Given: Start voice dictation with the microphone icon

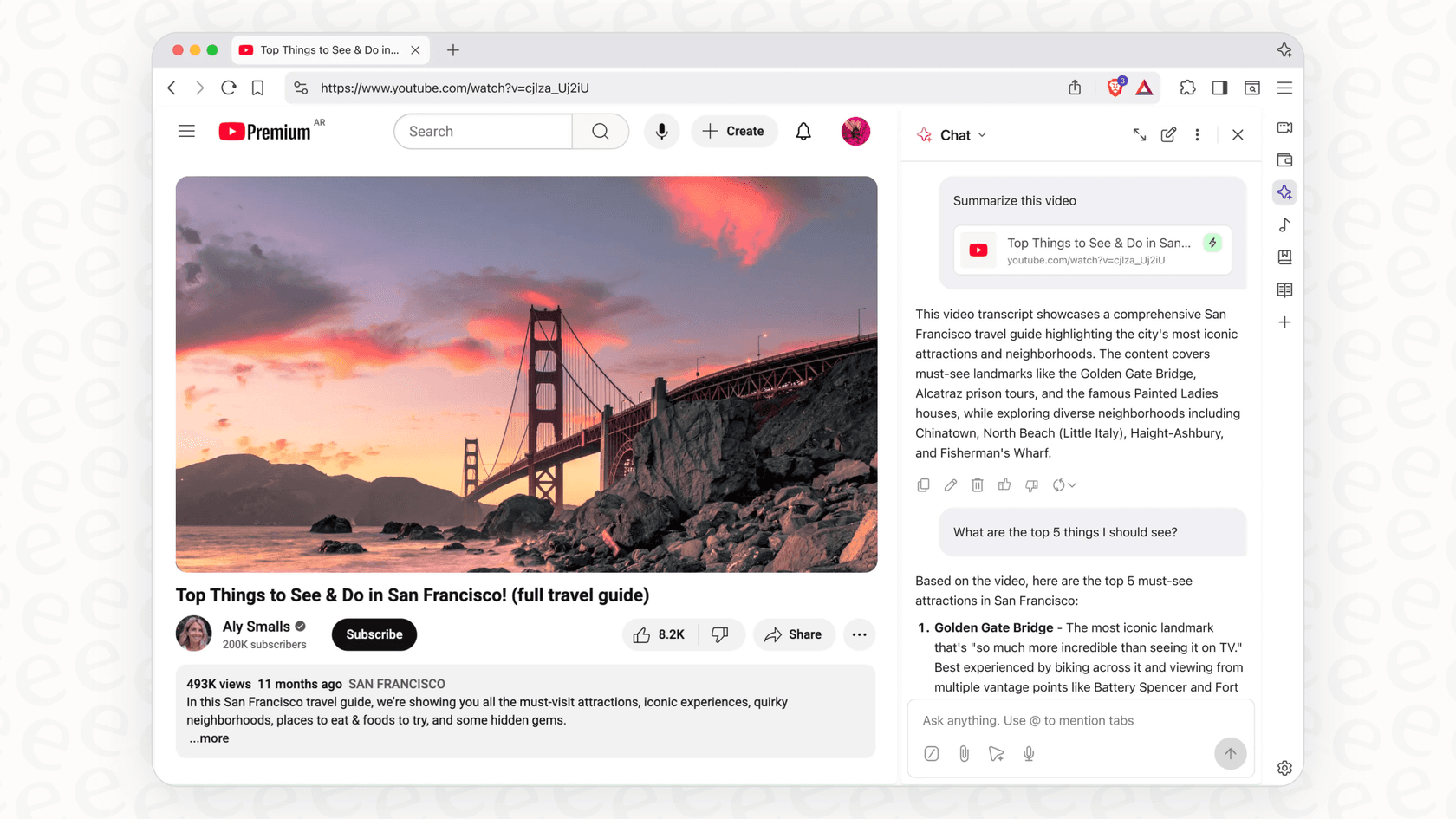Looking at the screenshot, I should [1029, 754].
